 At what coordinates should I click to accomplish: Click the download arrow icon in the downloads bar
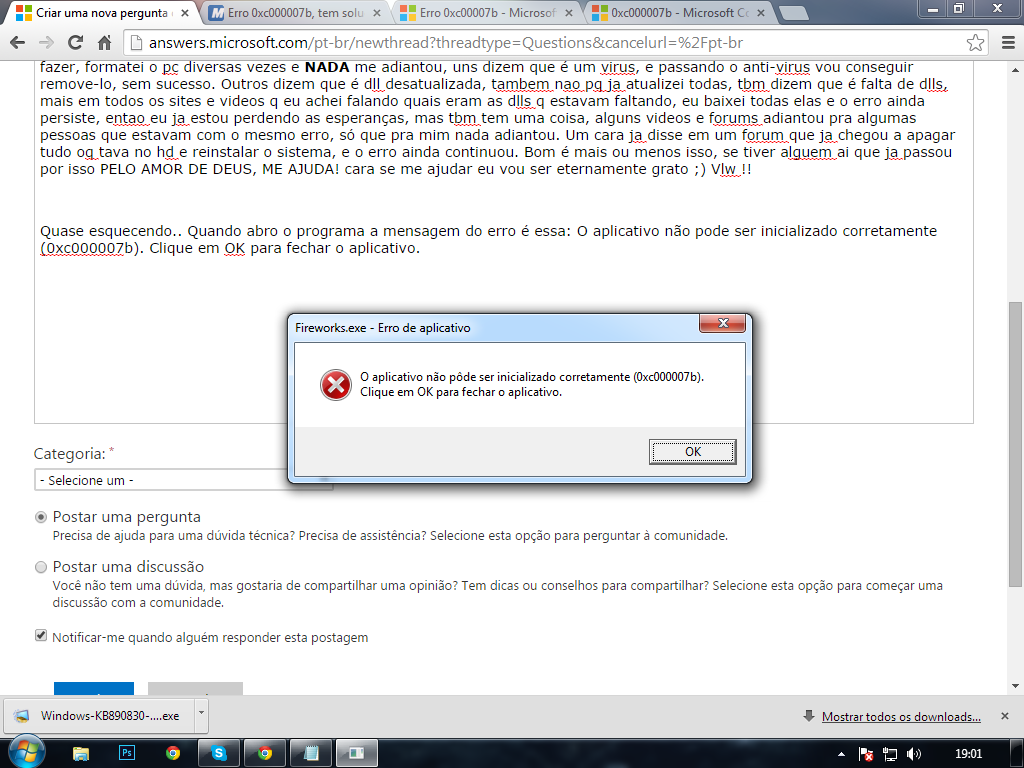pyautogui.click(x=808, y=716)
